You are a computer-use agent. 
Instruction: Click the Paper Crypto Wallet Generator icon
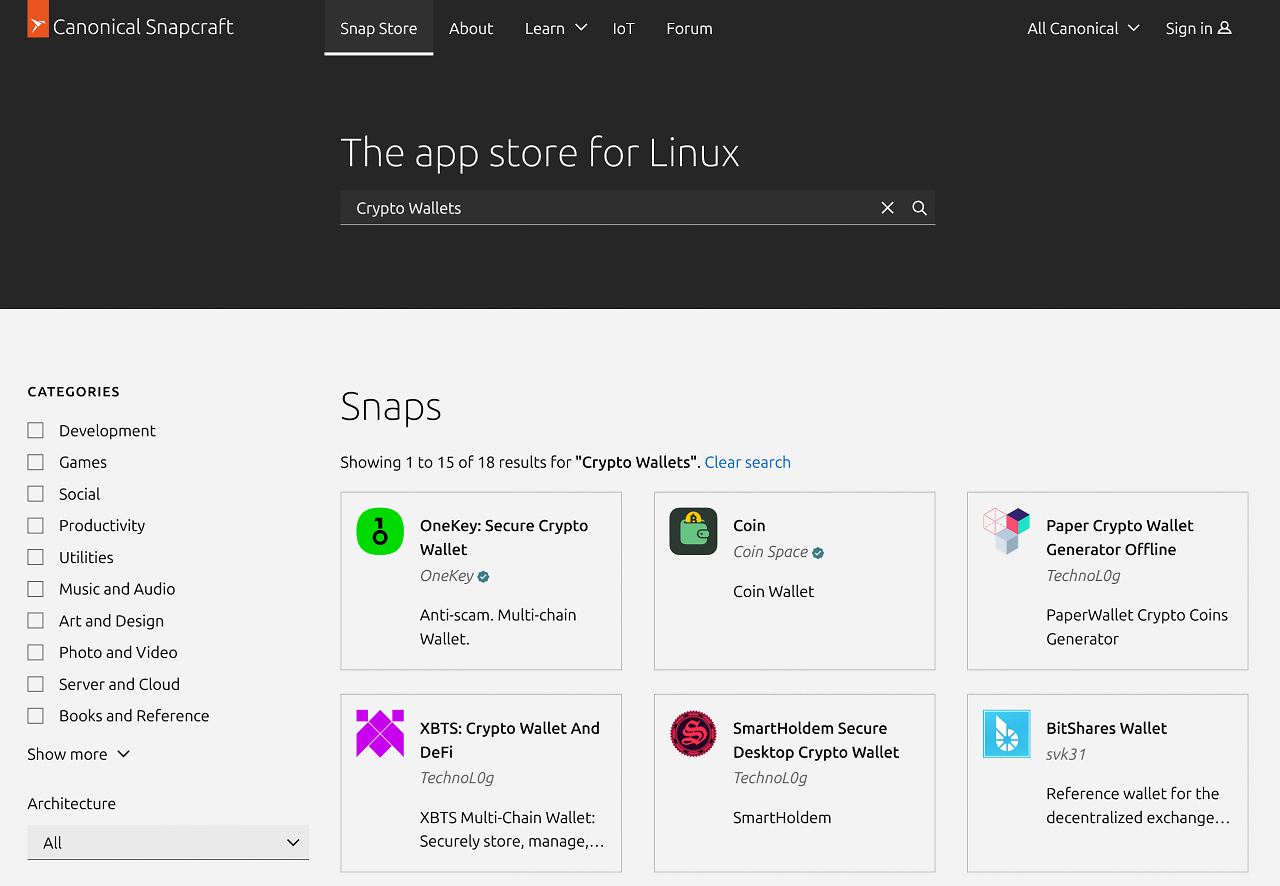tap(1006, 531)
